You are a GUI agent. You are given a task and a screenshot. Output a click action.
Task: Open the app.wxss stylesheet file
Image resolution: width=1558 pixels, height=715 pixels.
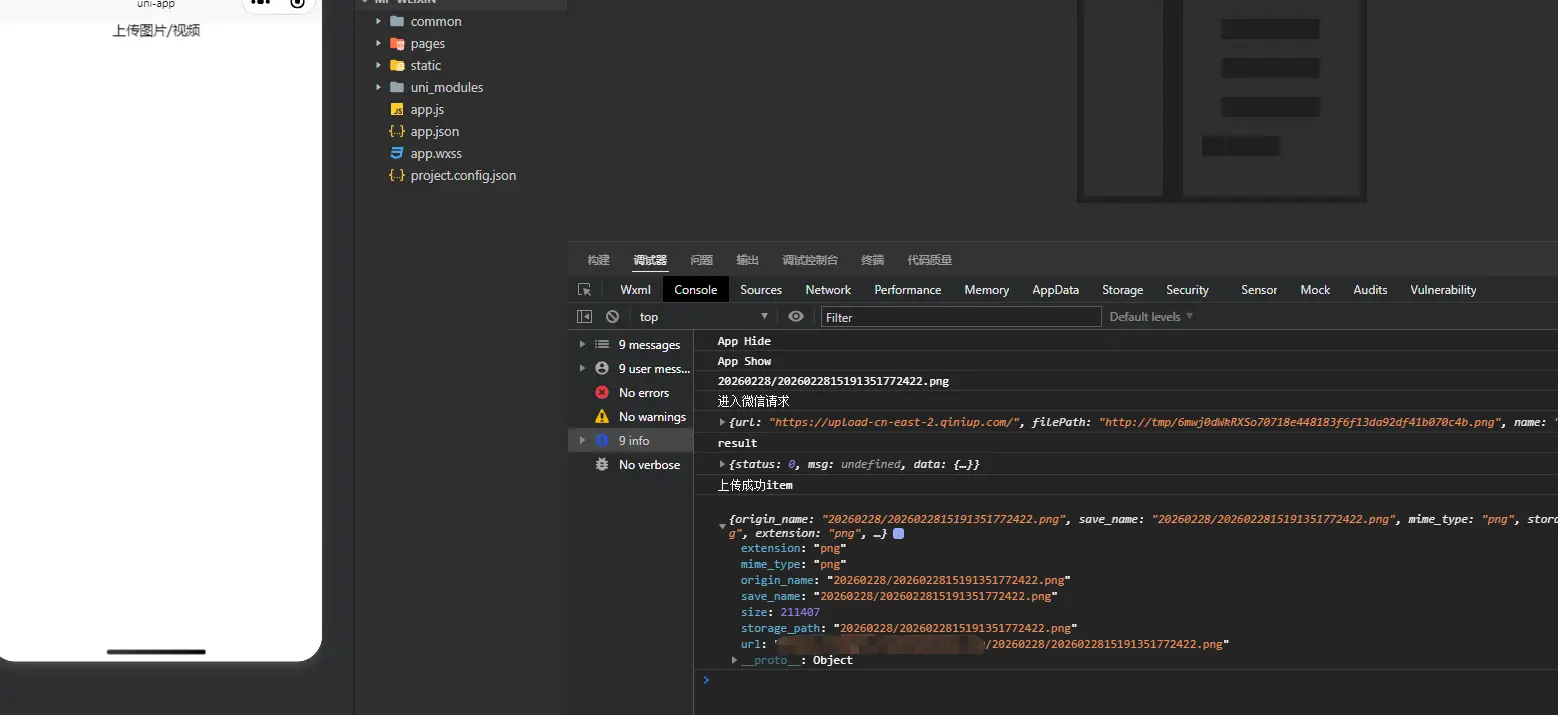point(436,154)
